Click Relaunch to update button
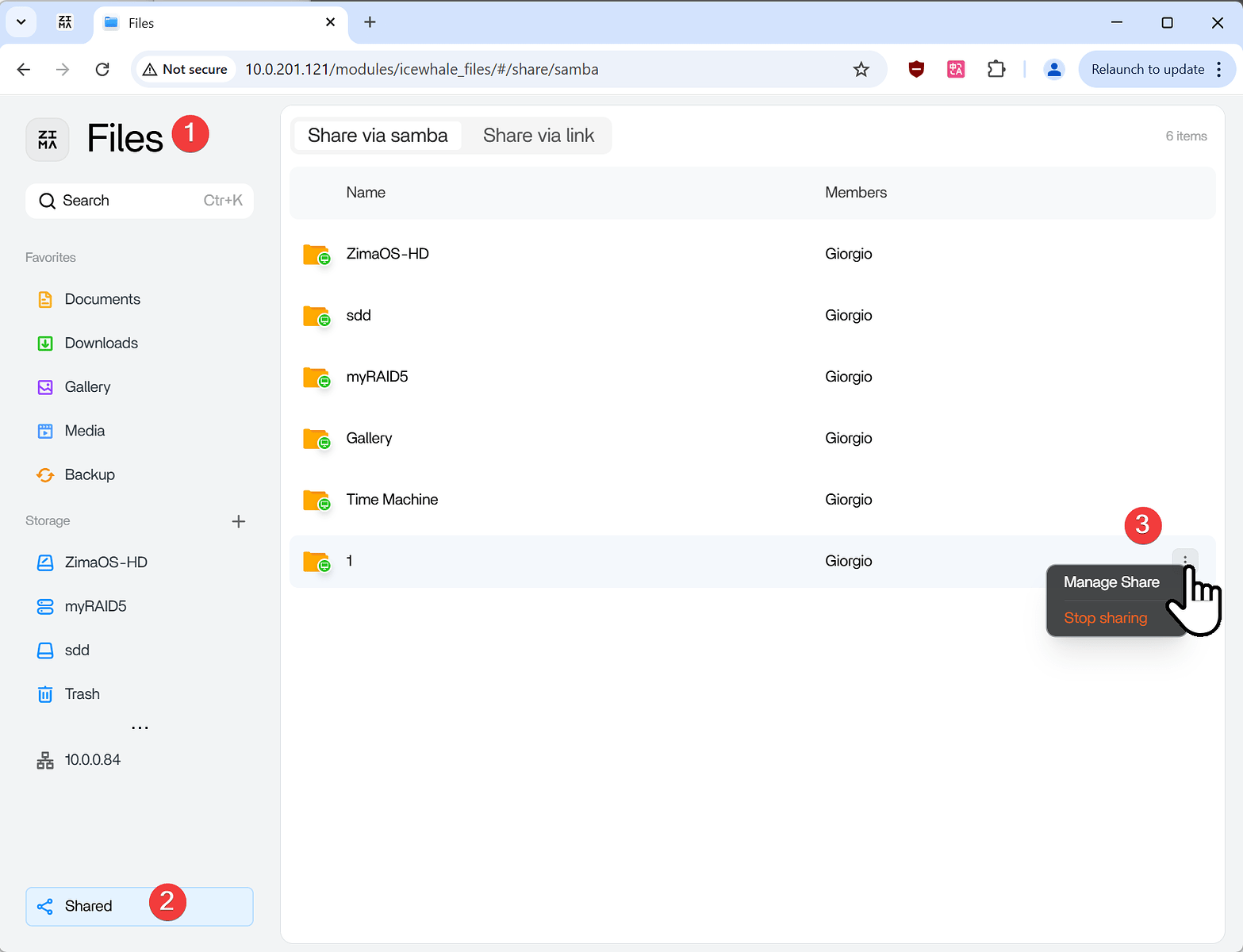This screenshot has width=1243, height=952. [x=1147, y=70]
